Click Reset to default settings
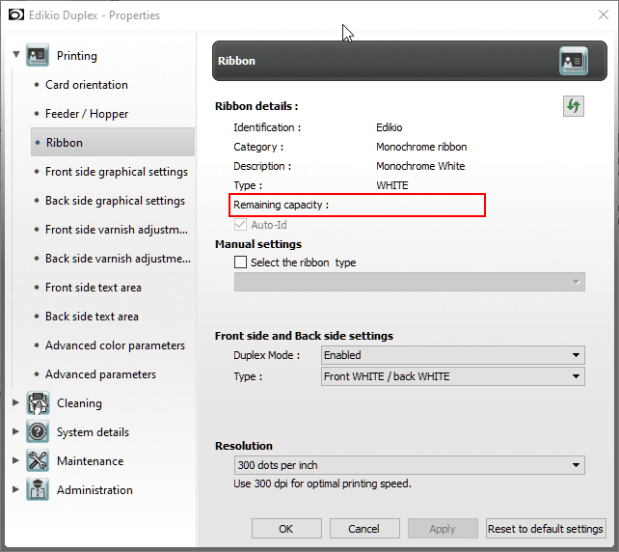The width and height of the screenshot is (619, 552). [546, 528]
